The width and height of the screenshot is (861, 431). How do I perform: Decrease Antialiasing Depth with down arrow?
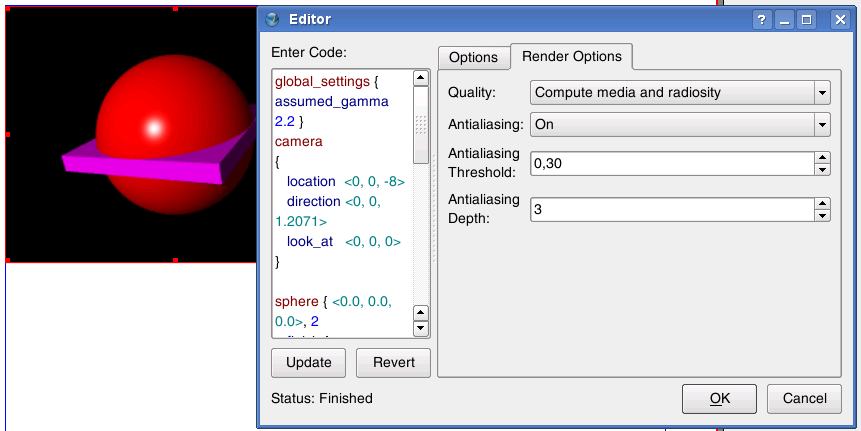point(822,215)
